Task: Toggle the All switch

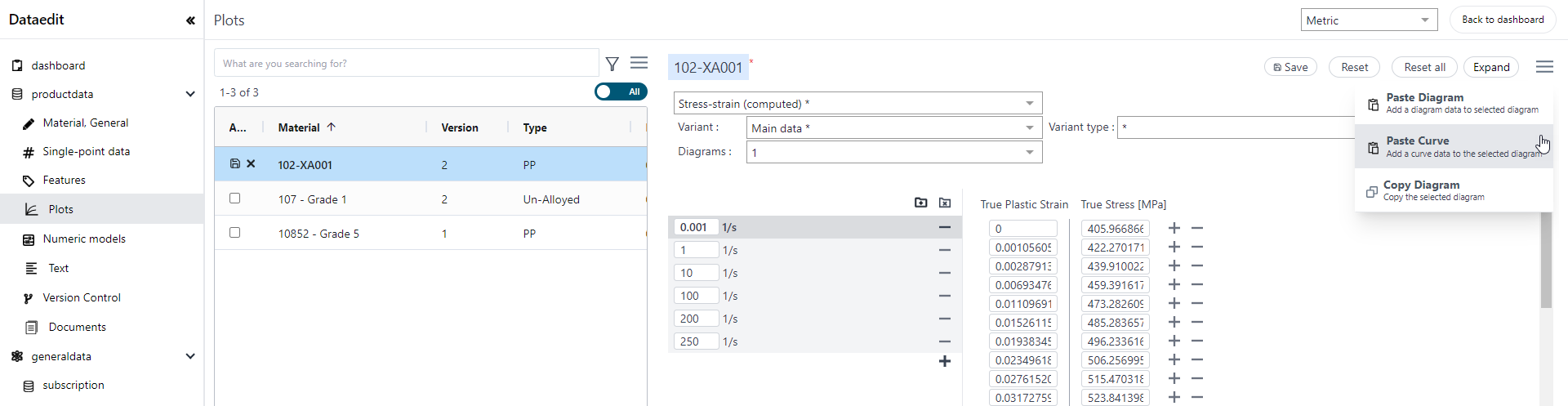Action: pos(621,91)
